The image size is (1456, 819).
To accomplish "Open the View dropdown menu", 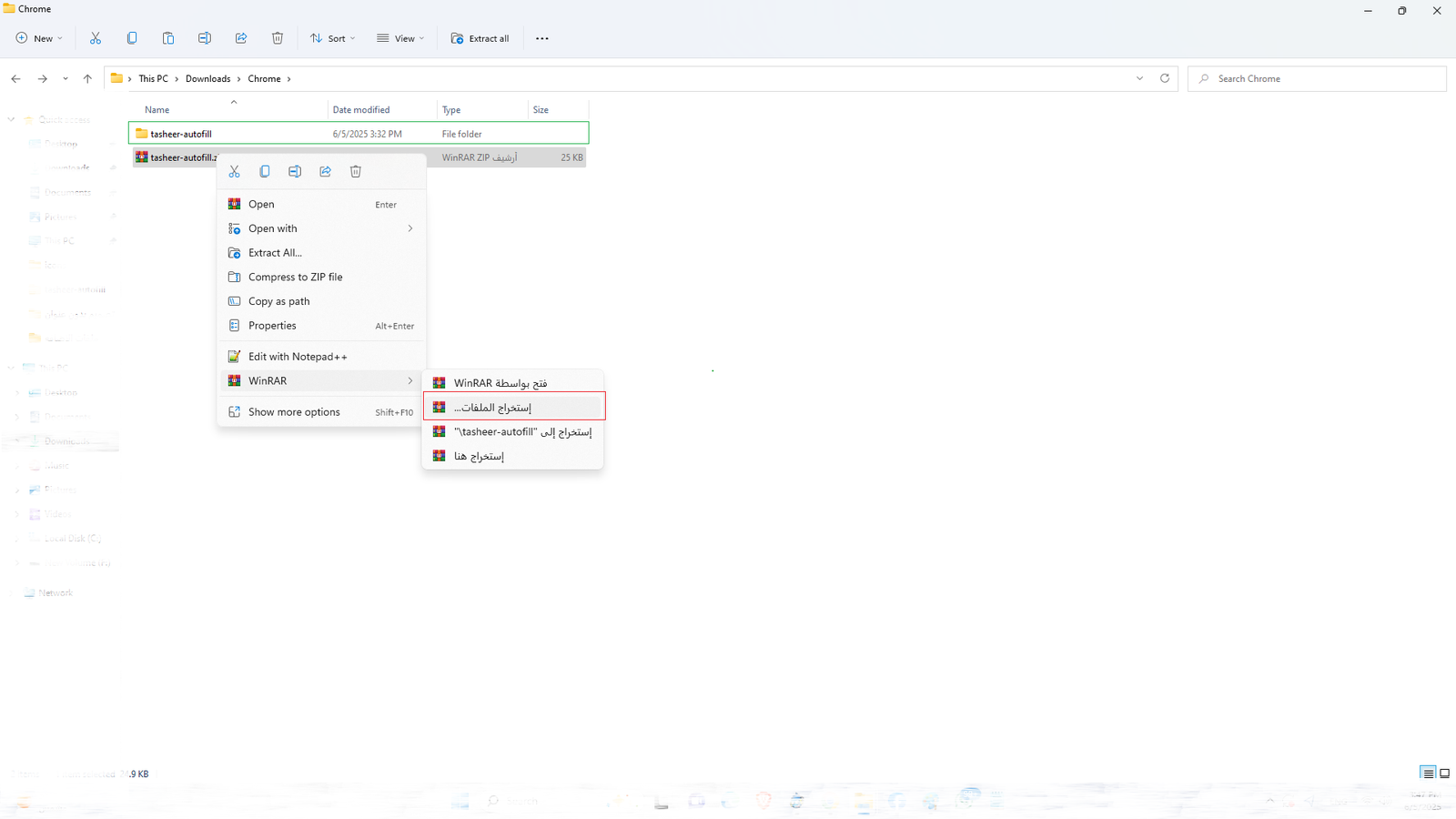I will pos(400,38).
